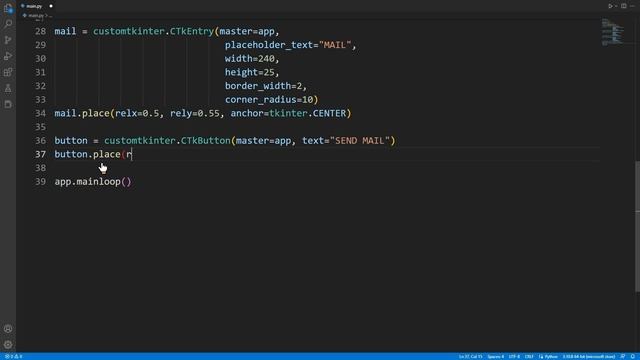Click "height=25" on line 31
This screenshot has height=360, width=640.
point(249,72)
